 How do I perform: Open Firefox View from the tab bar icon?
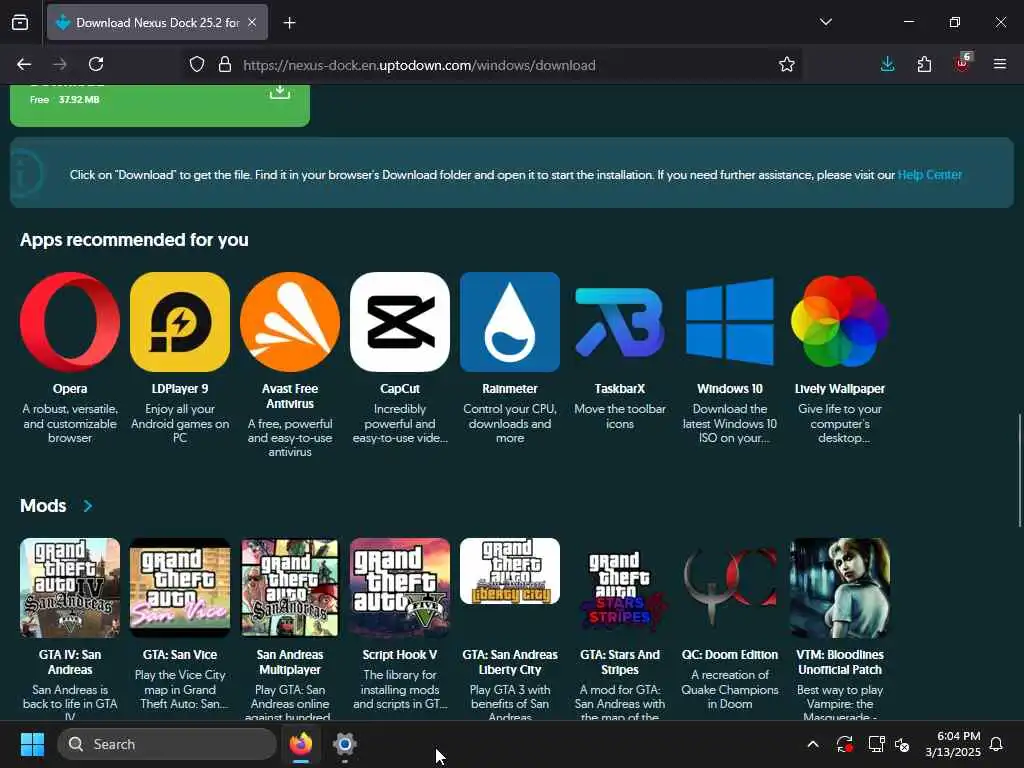(20, 22)
